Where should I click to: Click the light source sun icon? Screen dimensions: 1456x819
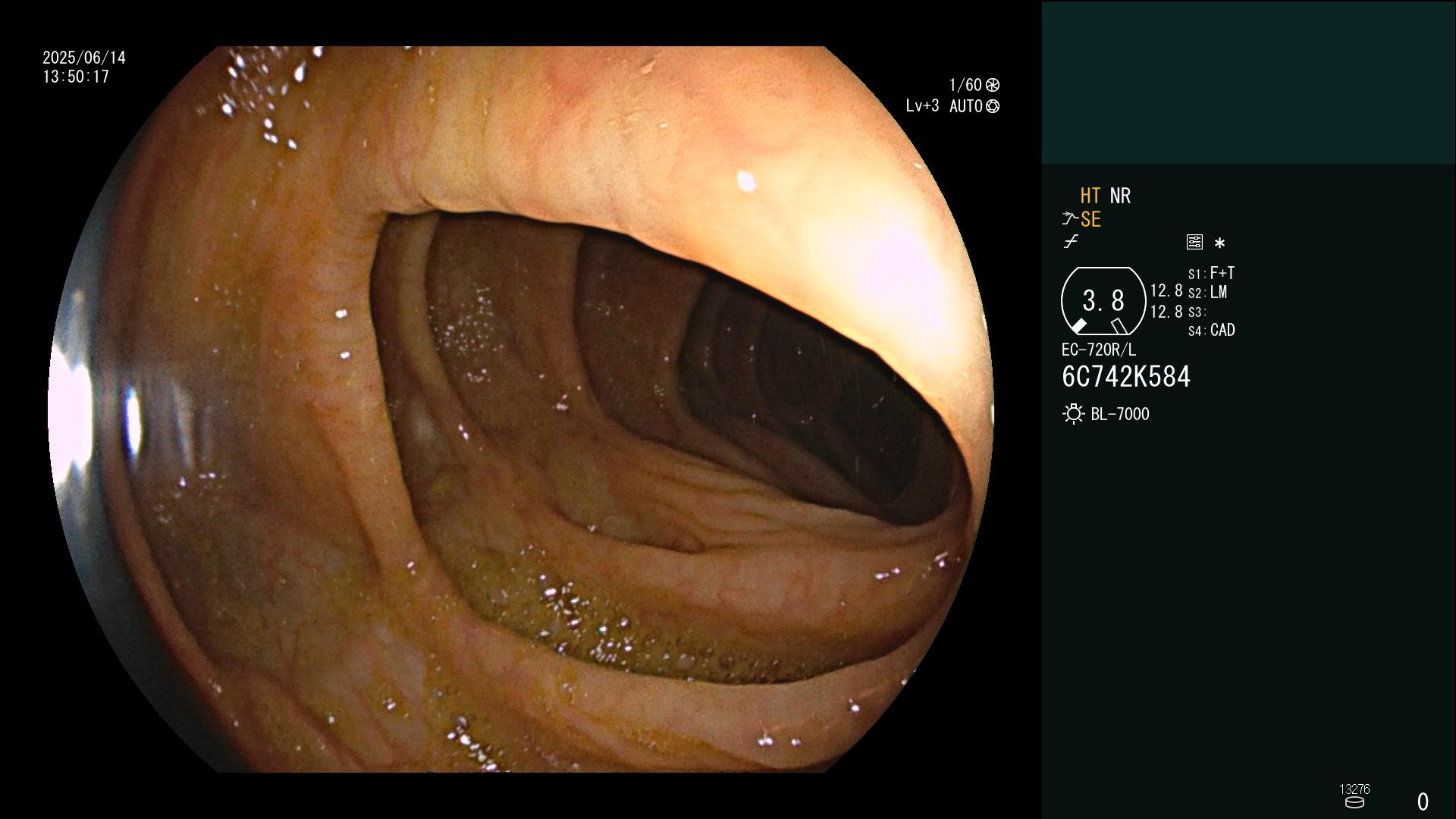(1074, 414)
